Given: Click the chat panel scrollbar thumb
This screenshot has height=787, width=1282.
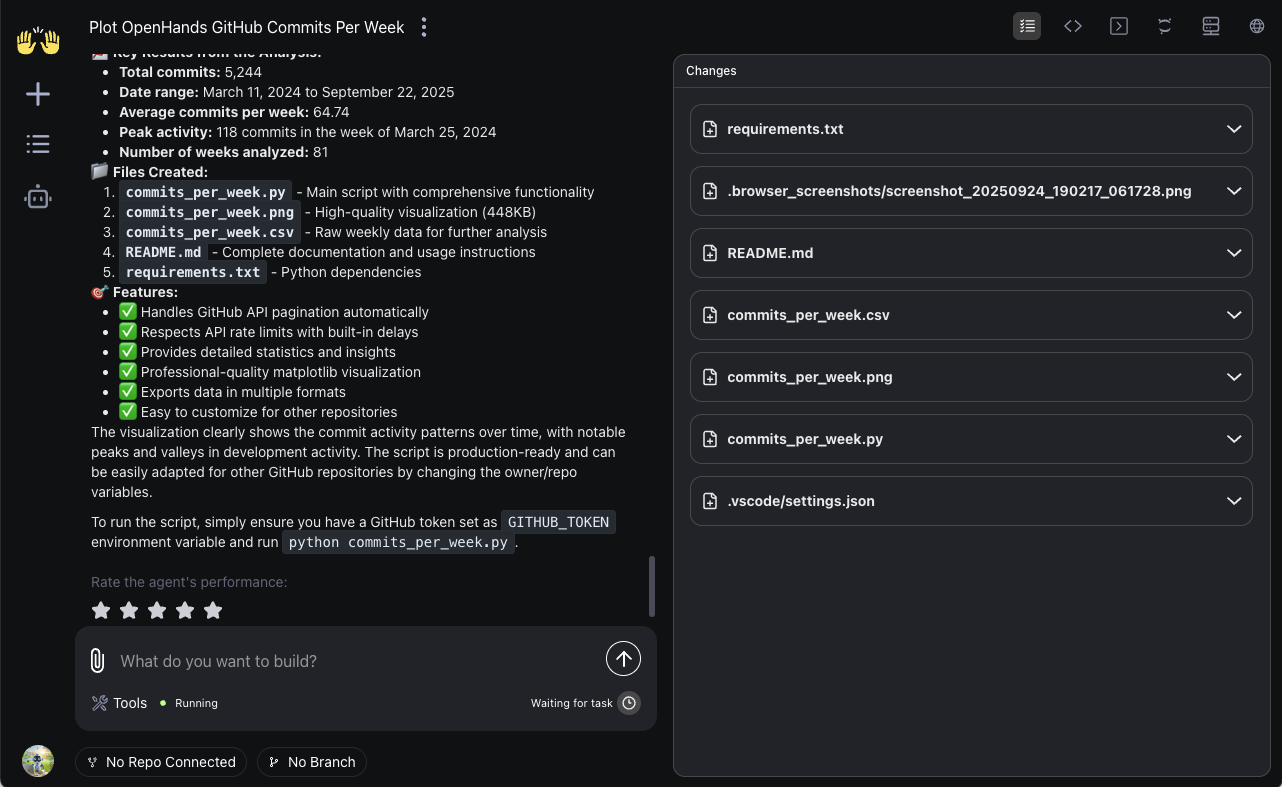Looking at the screenshot, I should click(x=652, y=586).
